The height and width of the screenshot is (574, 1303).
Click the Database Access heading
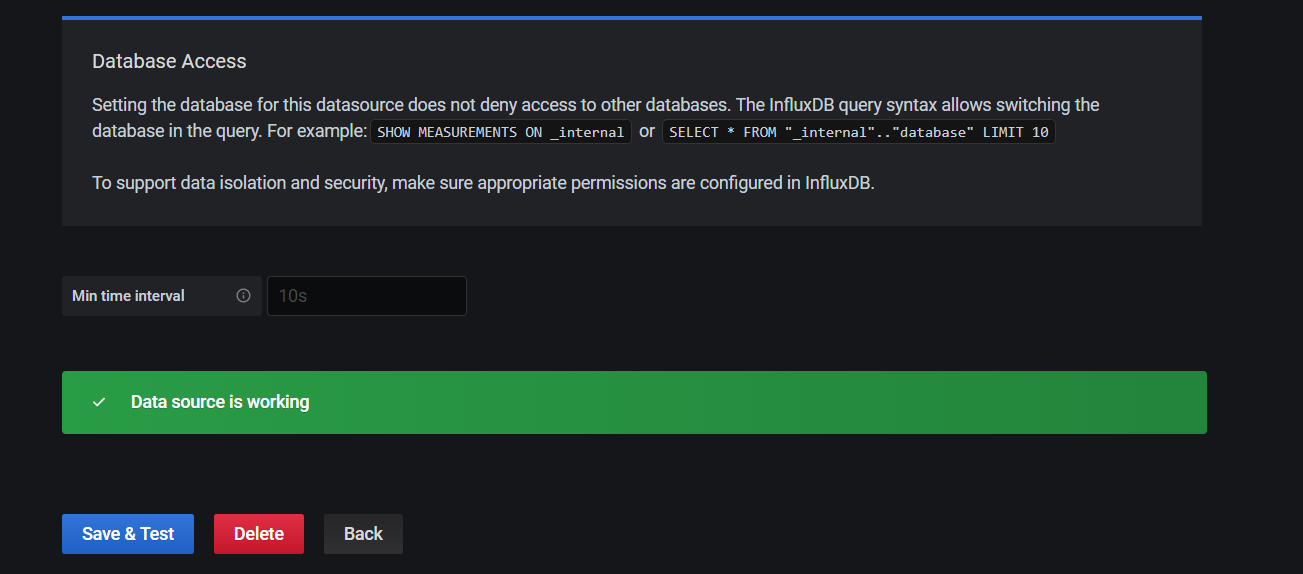tap(169, 61)
